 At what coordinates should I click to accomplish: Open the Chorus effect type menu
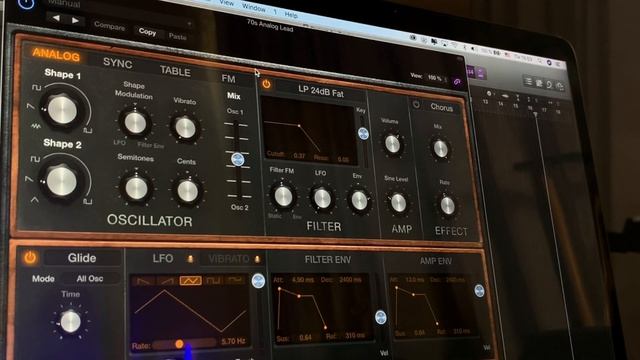pyautogui.click(x=442, y=107)
